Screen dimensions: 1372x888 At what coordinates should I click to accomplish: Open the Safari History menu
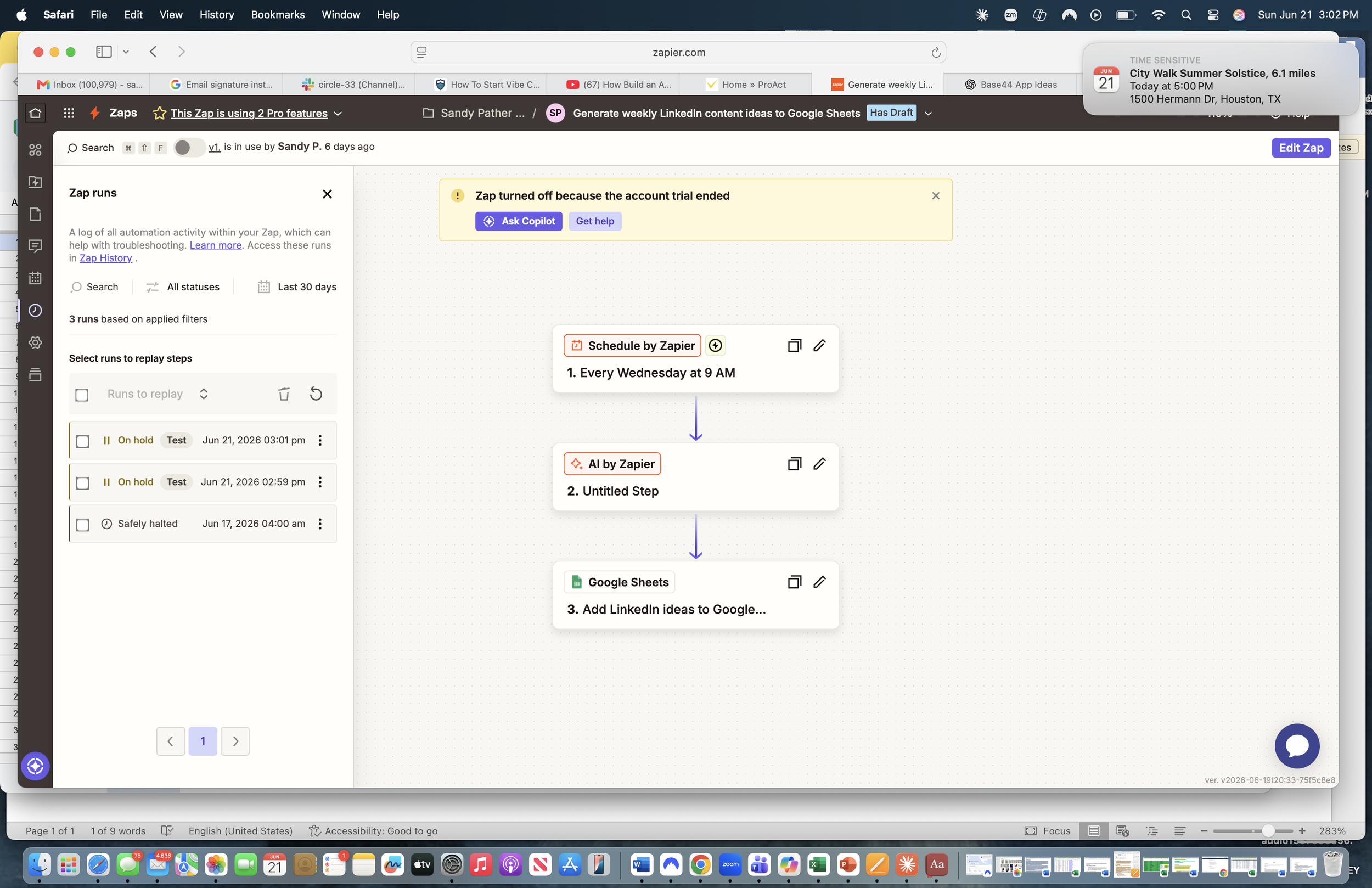click(217, 14)
